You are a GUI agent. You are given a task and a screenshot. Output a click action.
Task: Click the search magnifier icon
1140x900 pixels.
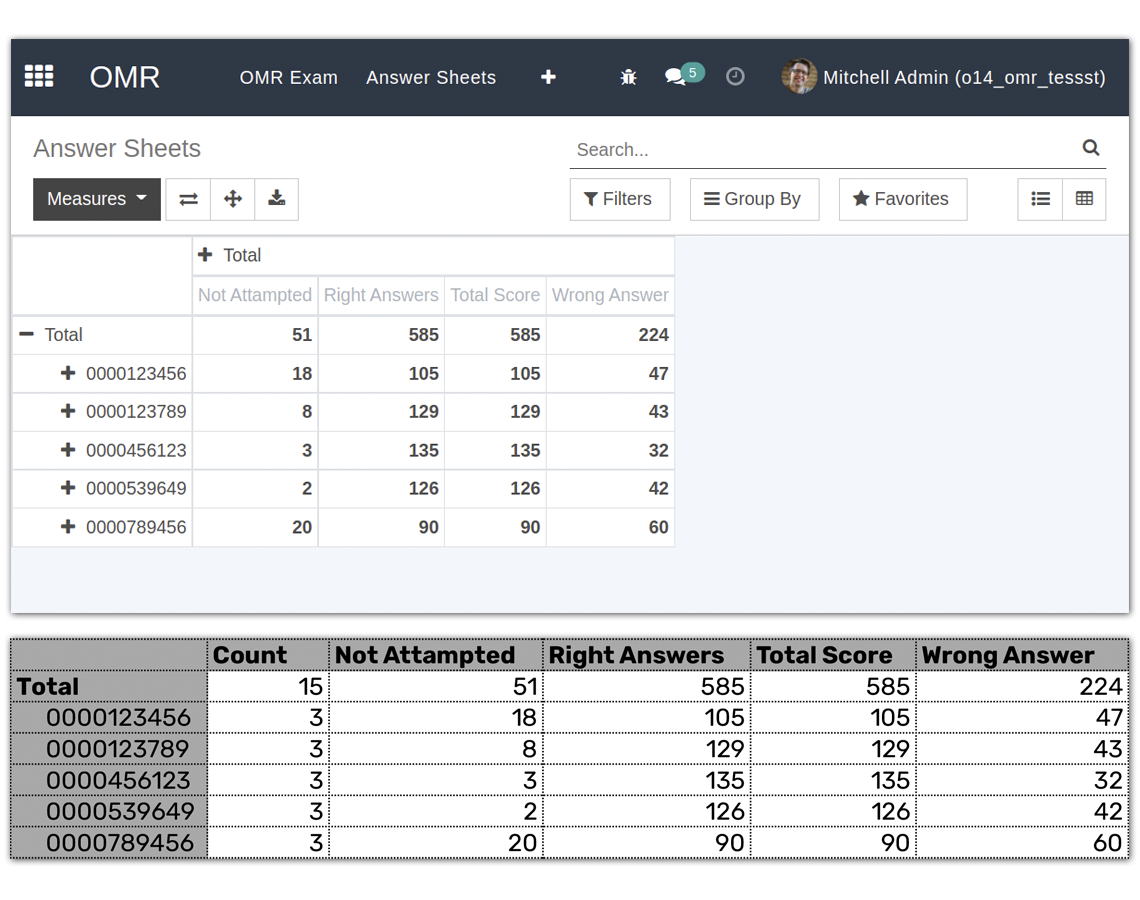click(x=1090, y=147)
